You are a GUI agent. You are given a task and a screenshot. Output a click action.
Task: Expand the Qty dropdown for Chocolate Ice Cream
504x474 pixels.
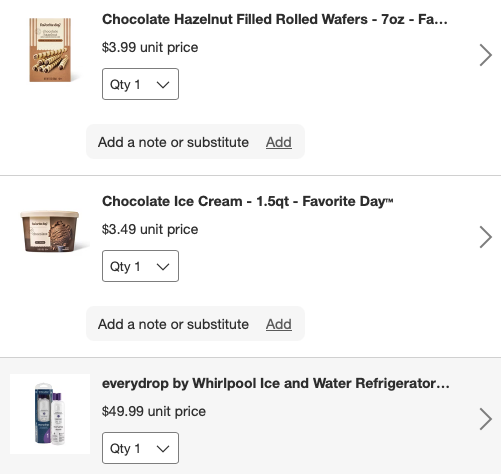click(140, 266)
